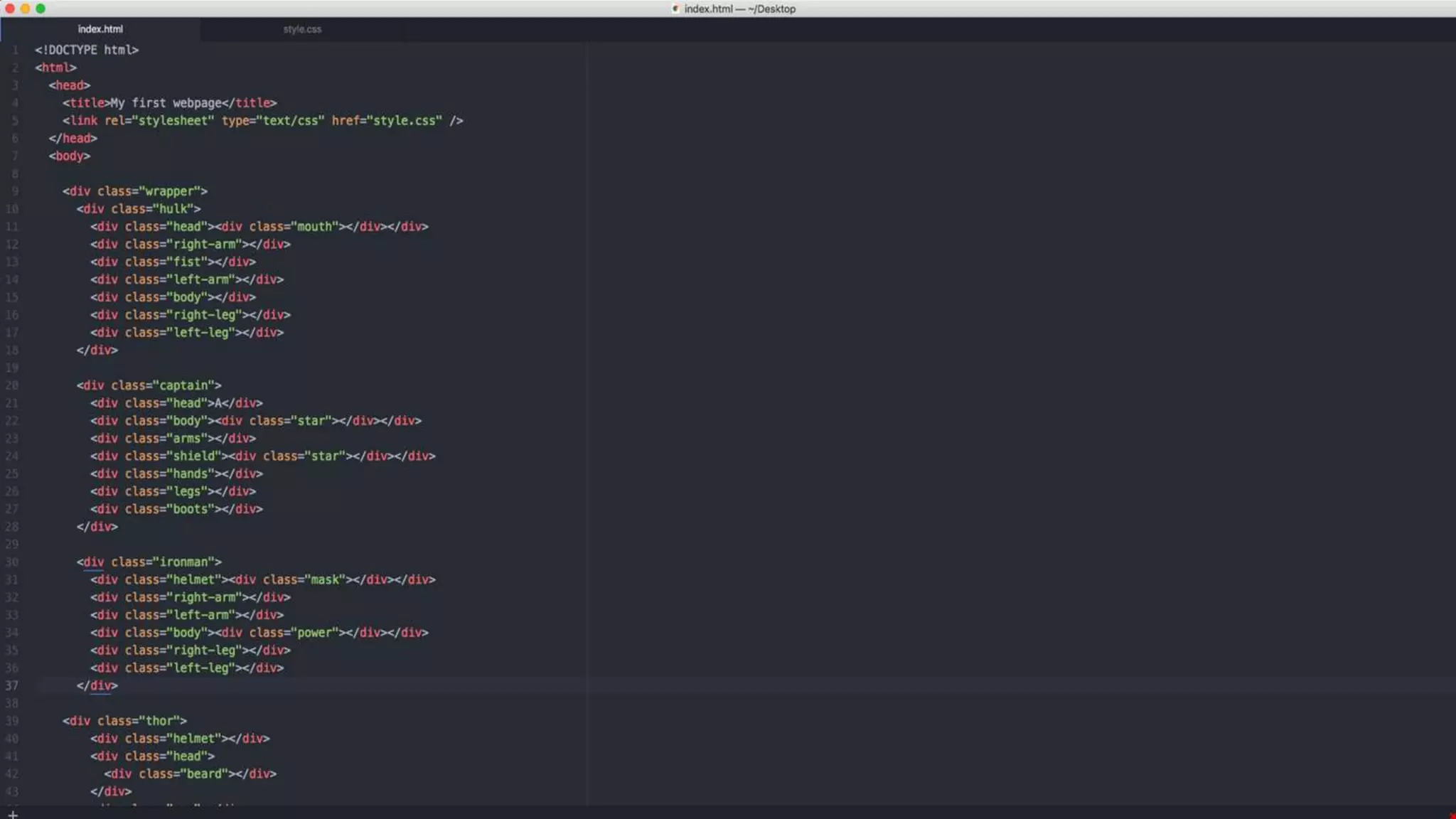Image resolution: width=1456 pixels, height=819 pixels.
Task: Click the window title "index.html — ~/Desktop"
Action: 739,9
